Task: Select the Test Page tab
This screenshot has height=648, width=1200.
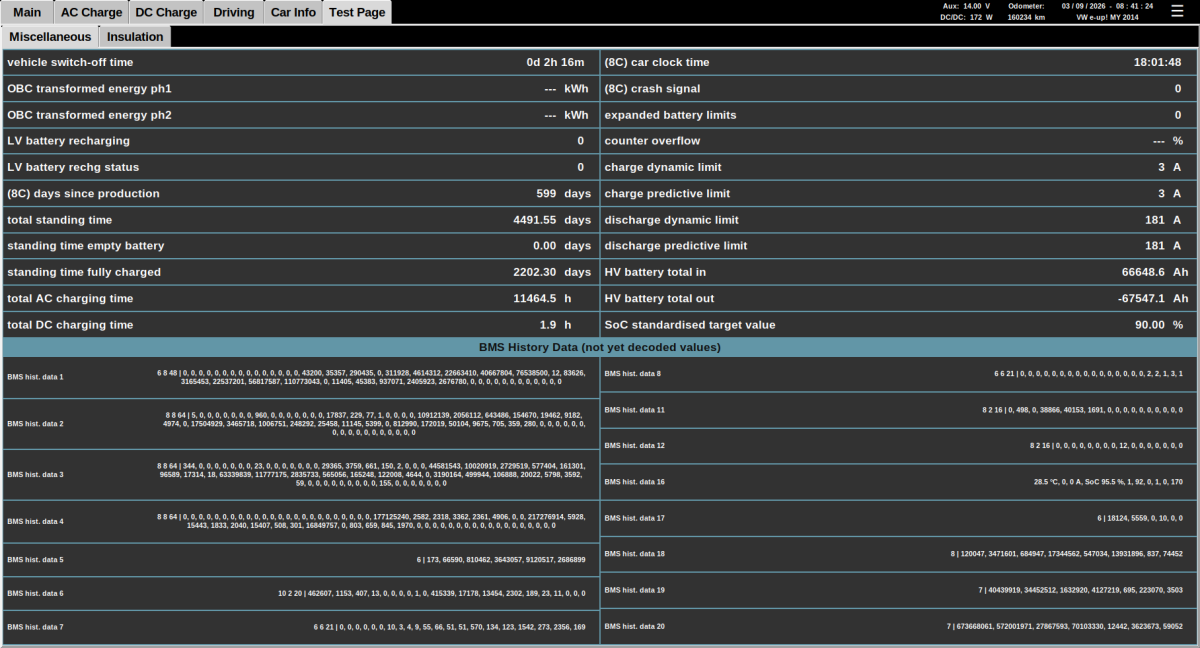Action: tap(357, 12)
